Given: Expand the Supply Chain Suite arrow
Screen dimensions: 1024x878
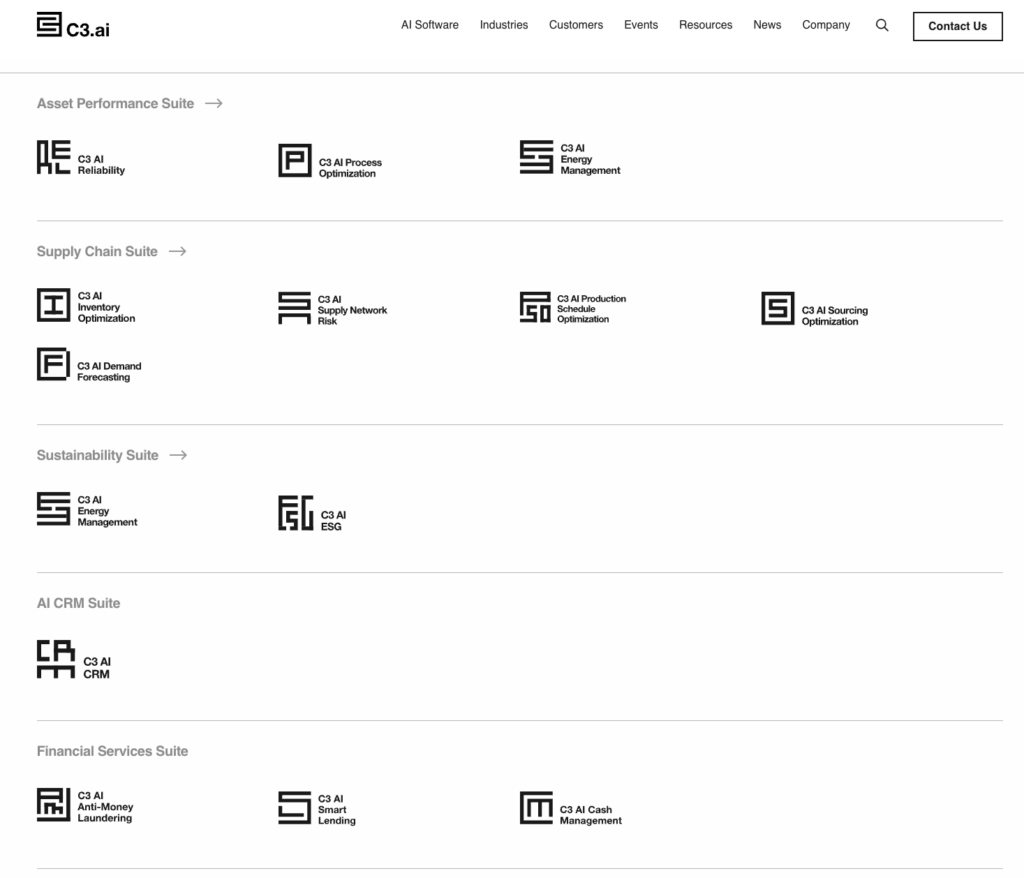Looking at the screenshot, I should (x=178, y=252).
